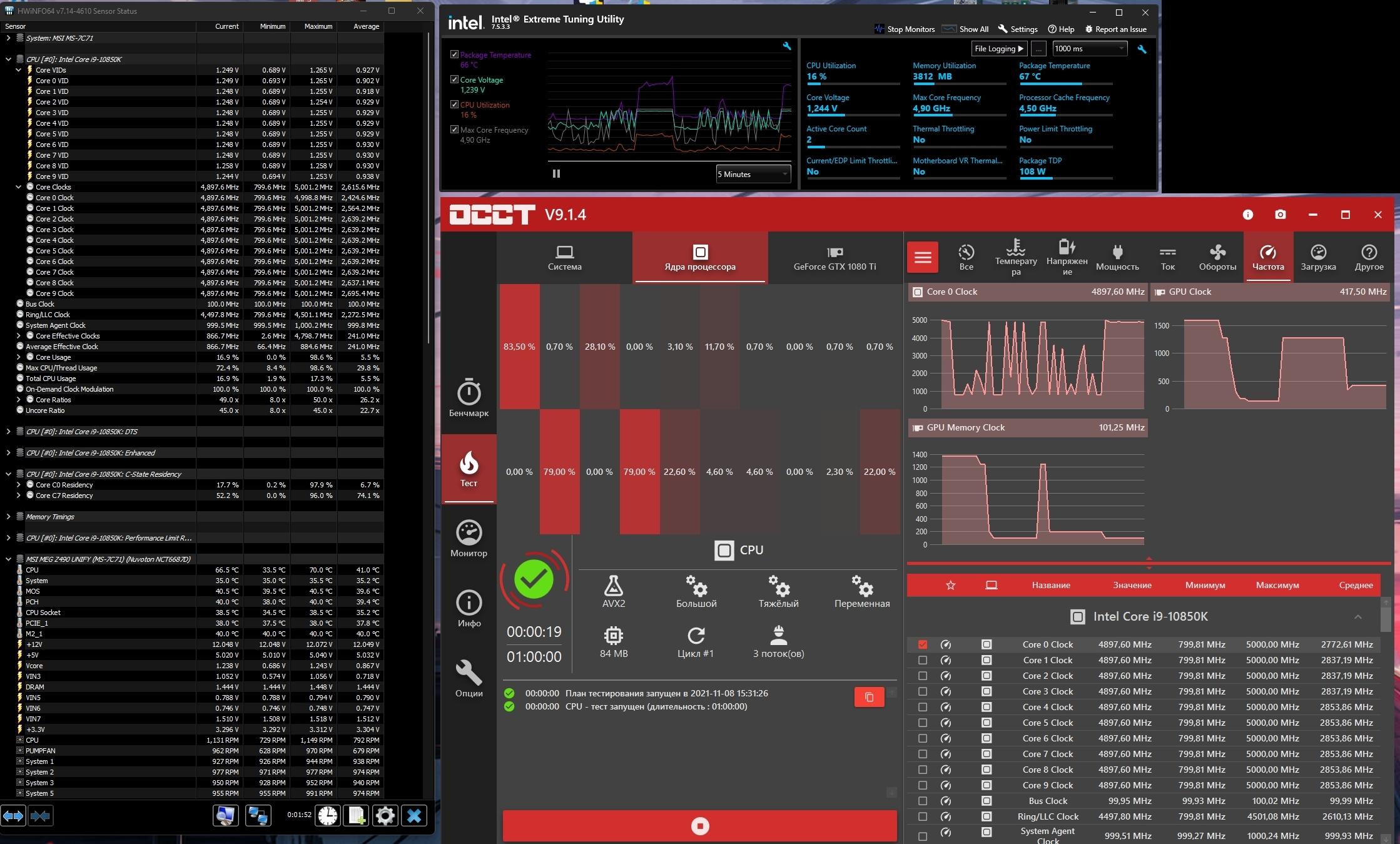This screenshot has width=1400, height=844.
Task: Collapse the MSI MEG Z490 UNIFY node
Action: 8,559
